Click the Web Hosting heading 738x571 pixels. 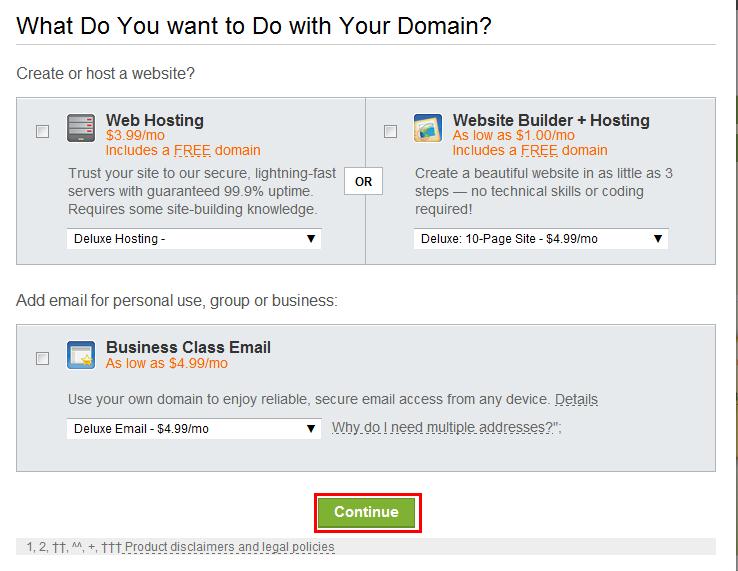[x=155, y=120]
